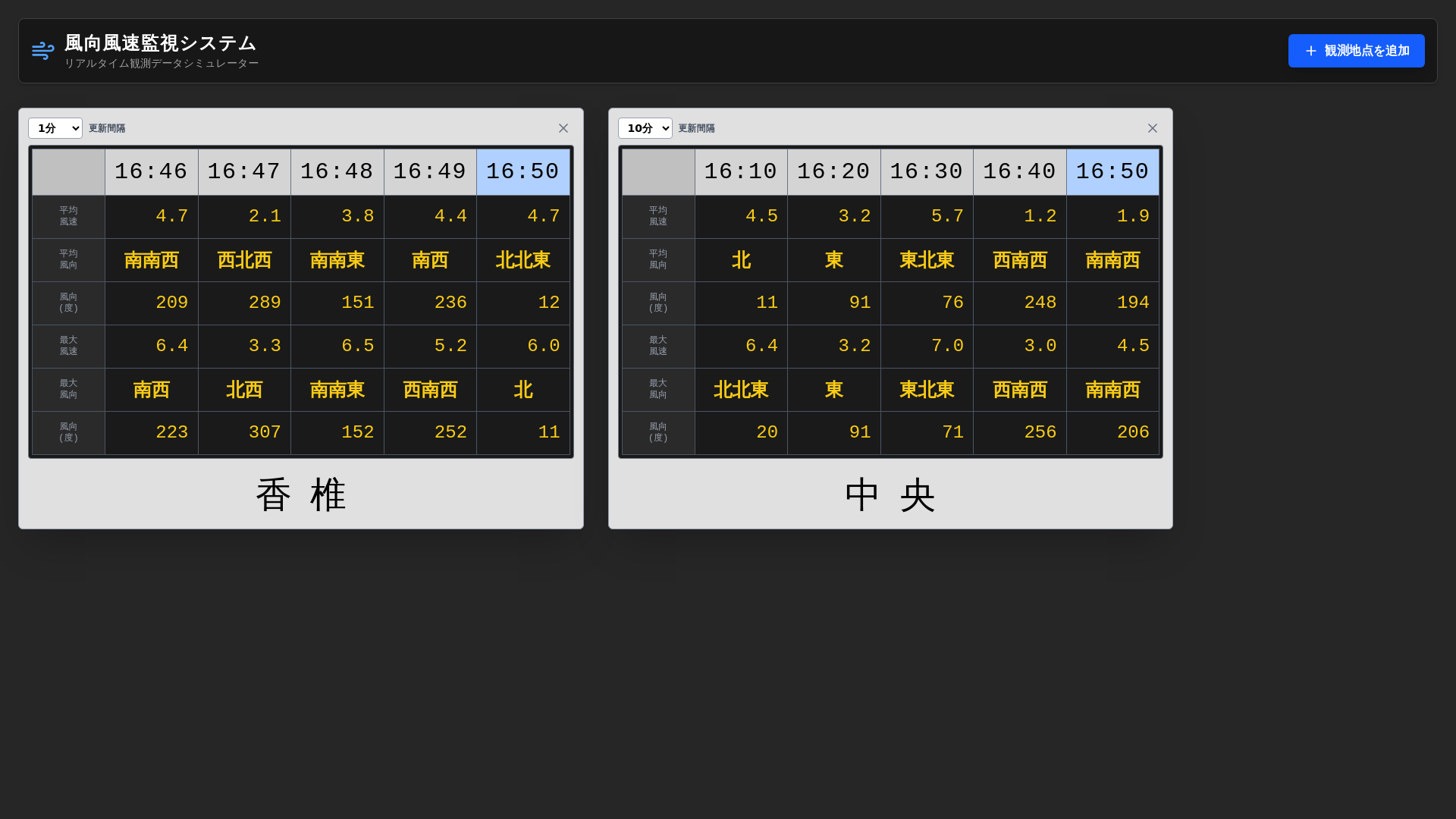Image resolution: width=1456 pixels, height=819 pixels.
Task: Open the 1分 update interval dropdown
Action: click(x=55, y=128)
